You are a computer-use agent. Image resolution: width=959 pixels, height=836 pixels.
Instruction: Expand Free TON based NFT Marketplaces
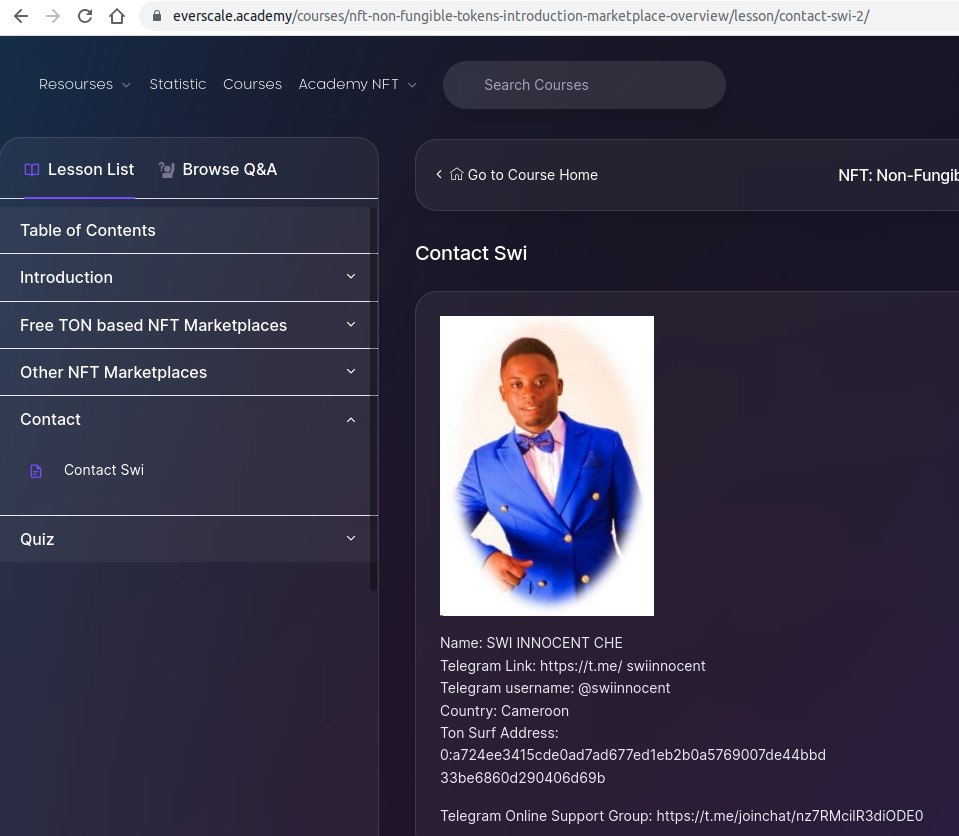(x=350, y=325)
